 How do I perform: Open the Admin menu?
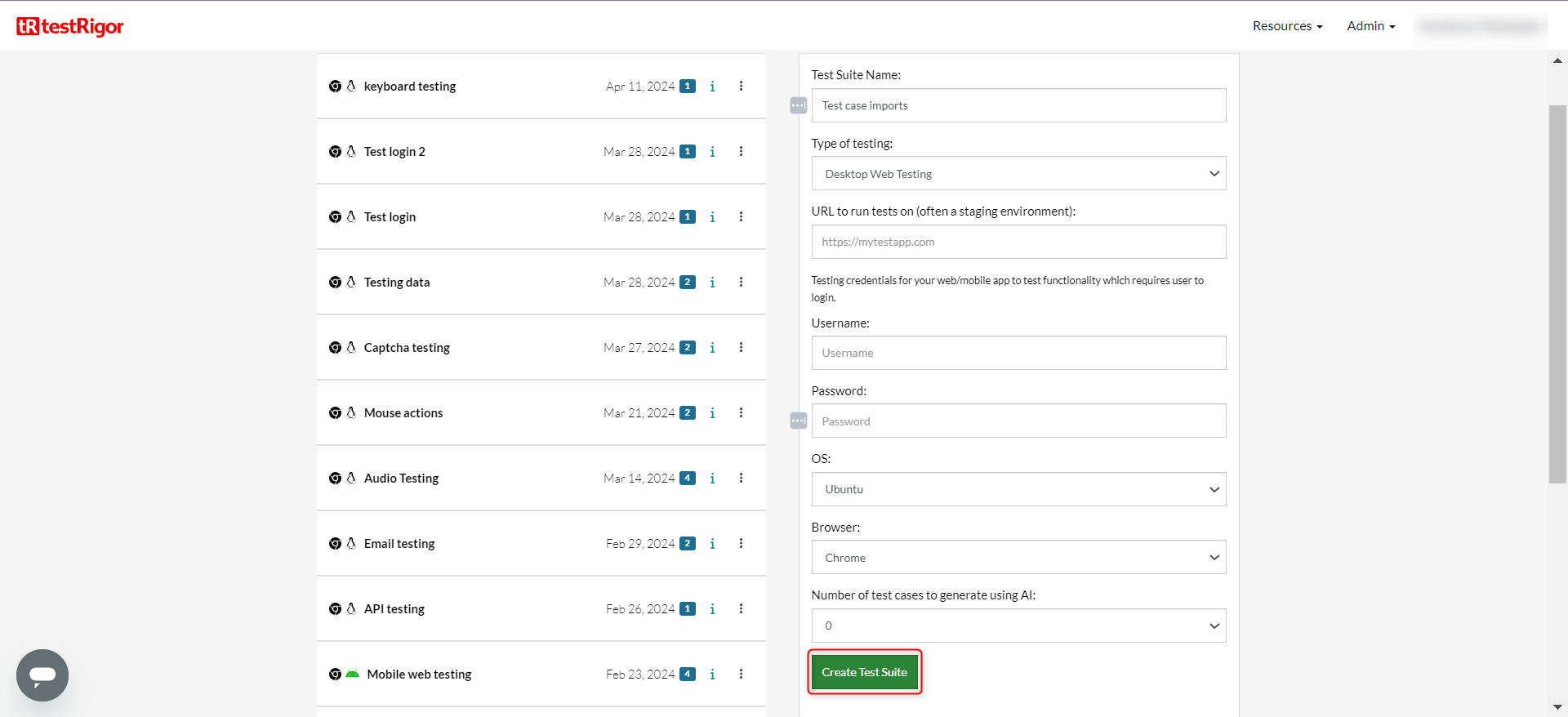point(1370,26)
